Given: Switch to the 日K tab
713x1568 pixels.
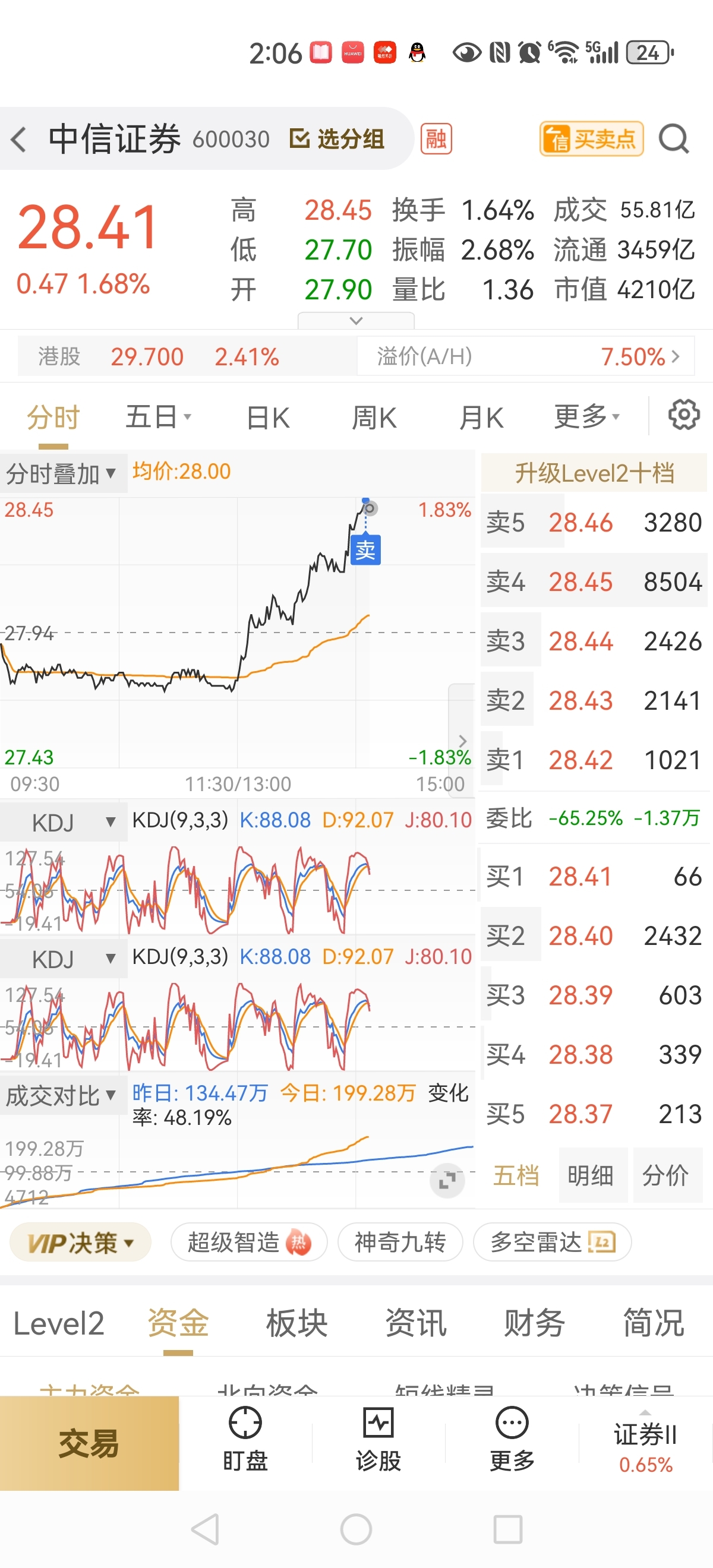Looking at the screenshot, I should pyautogui.click(x=268, y=418).
